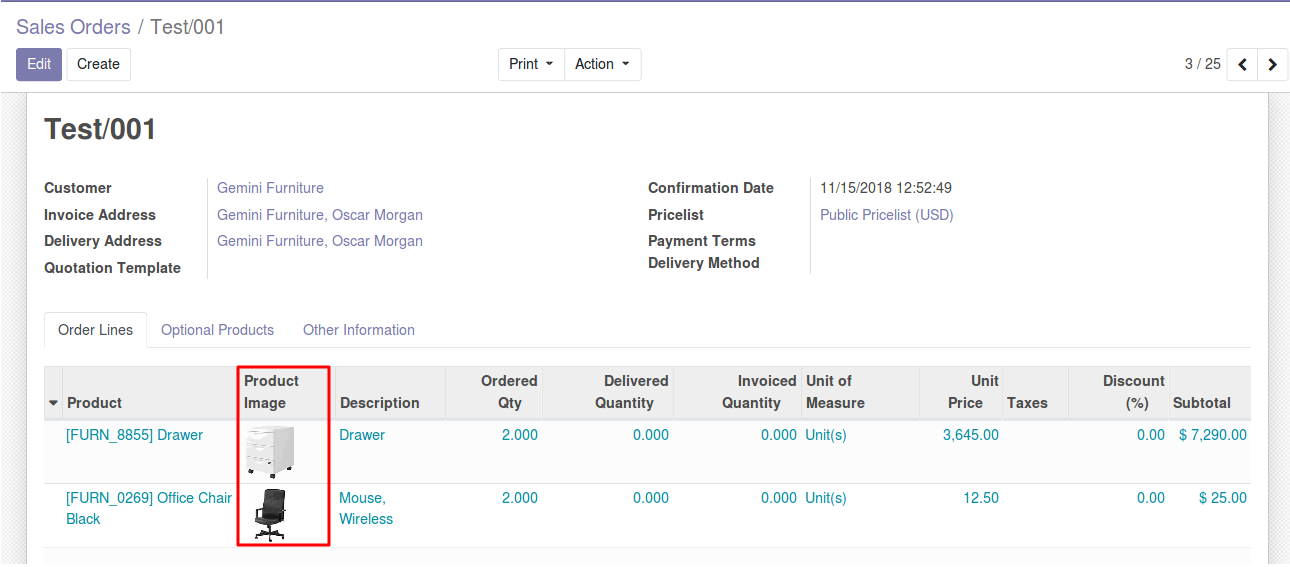Expand the column options caret in table header
1290x567 pixels.
53,403
